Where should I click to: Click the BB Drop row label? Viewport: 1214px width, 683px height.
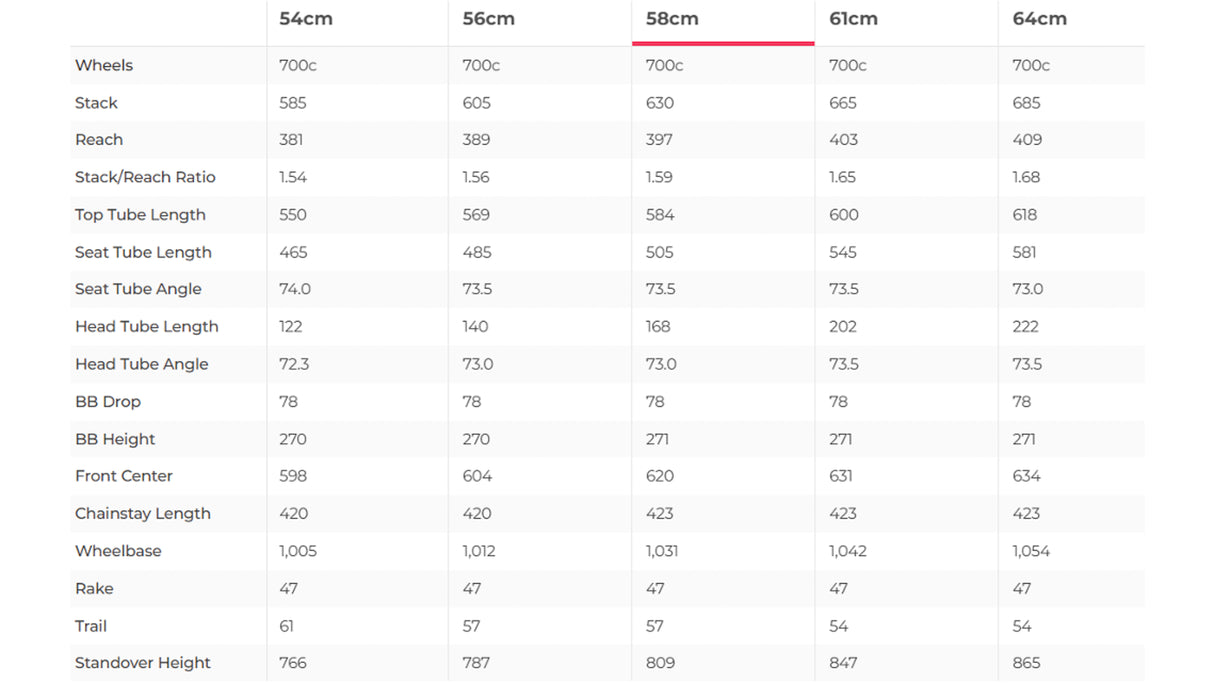coord(108,402)
